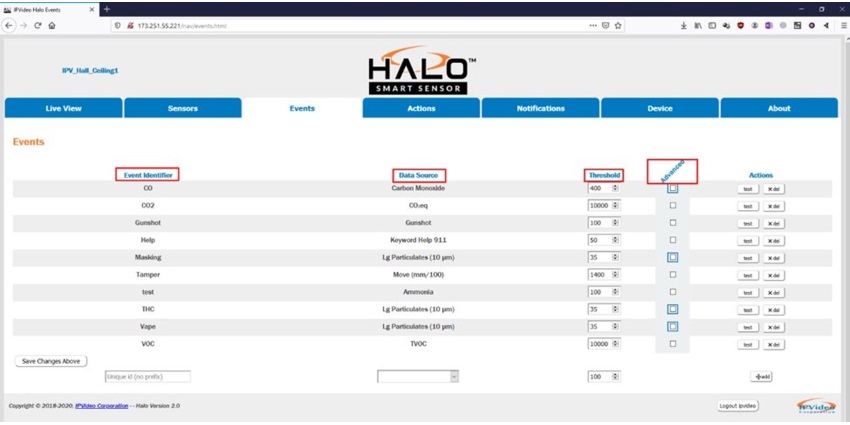Bookmark this page with the star icon
This screenshot has height=425, width=850.
tap(619, 25)
